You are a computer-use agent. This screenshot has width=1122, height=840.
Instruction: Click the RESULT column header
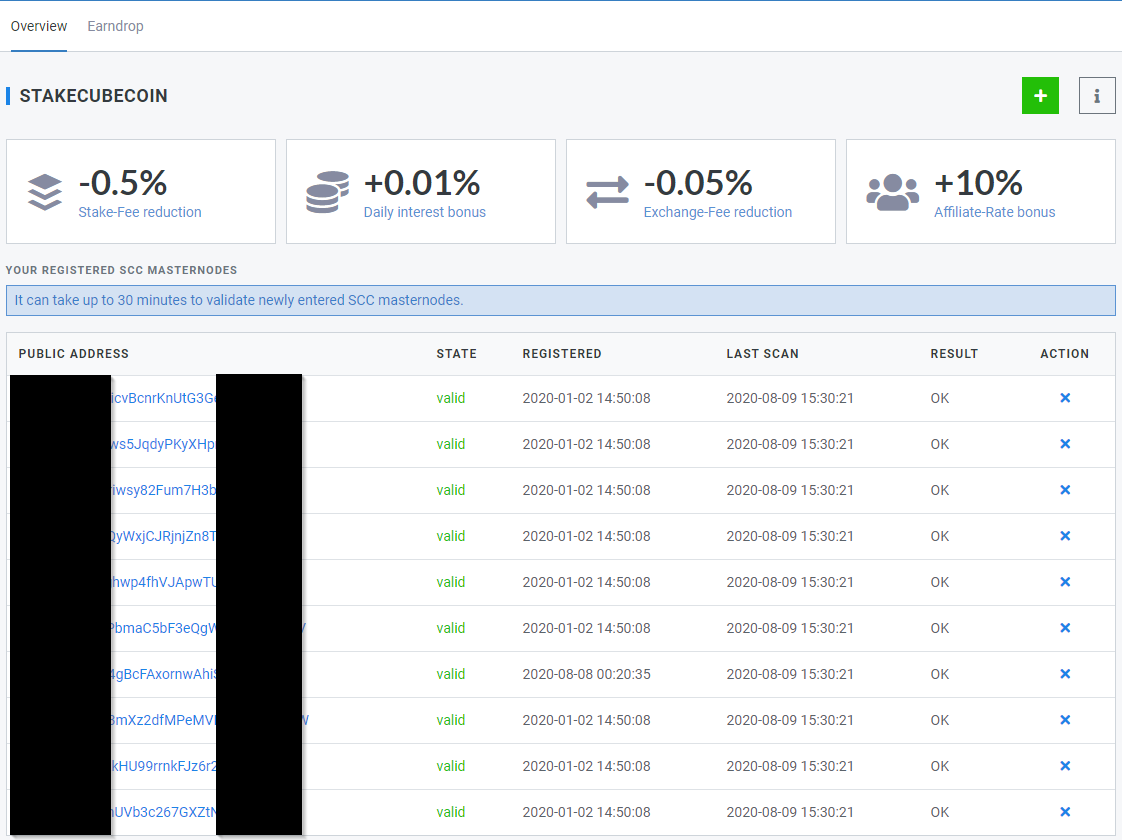954,353
